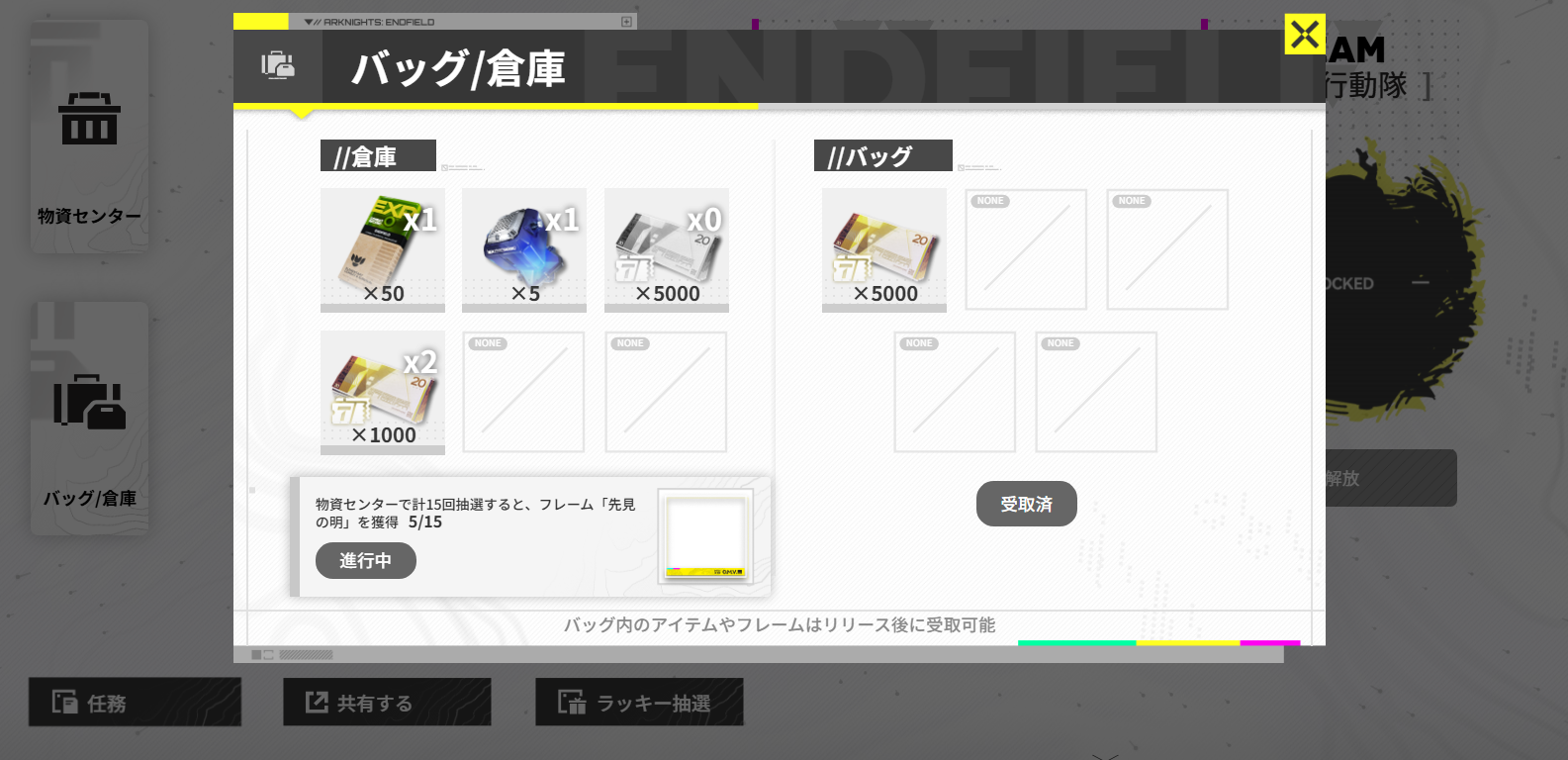This screenshot has height=760, width=1568.
Task: Click the 「先見の明」 frame reward thumbnail
Action: coord(706,536)
